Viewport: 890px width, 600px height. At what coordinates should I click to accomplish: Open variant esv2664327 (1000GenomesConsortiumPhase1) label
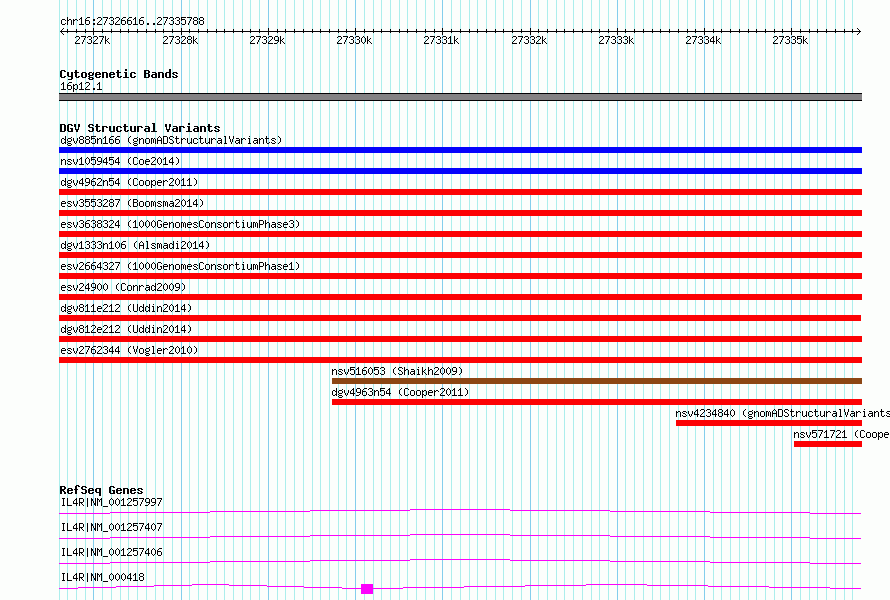pyautogui.click(x=180, y=266)
